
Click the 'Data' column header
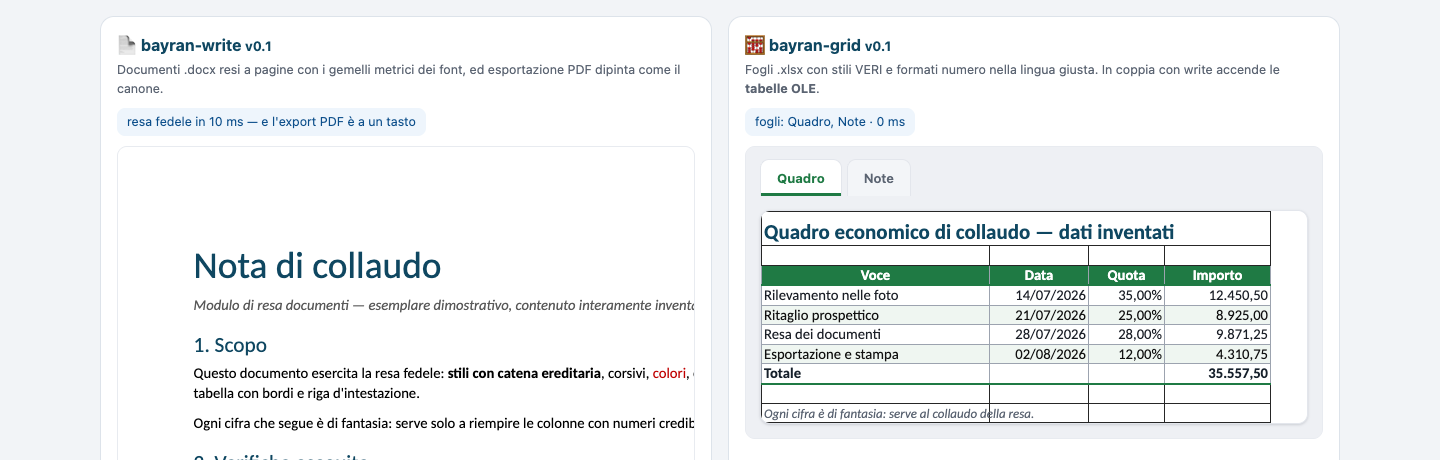pyautogui.click(x=1039, y=275)
